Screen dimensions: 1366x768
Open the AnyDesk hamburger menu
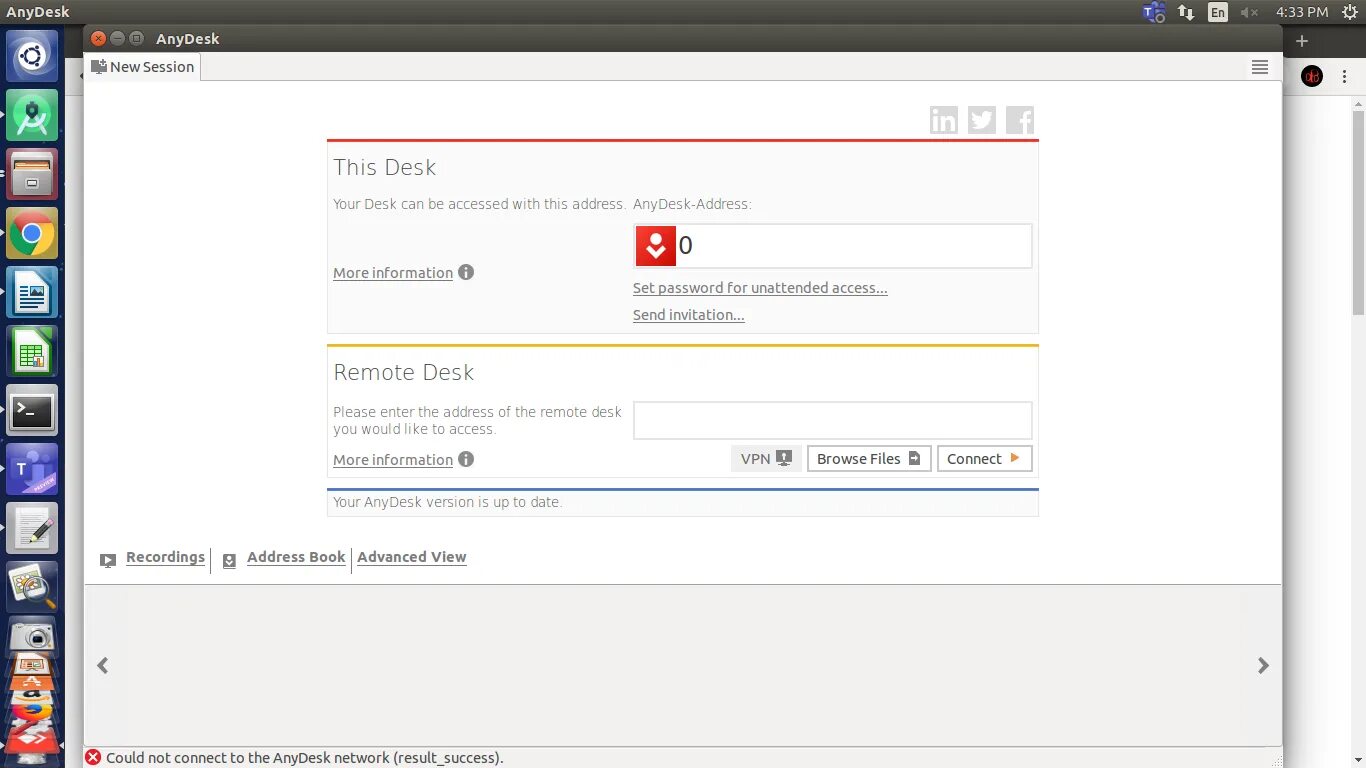tap(1260, 67)
